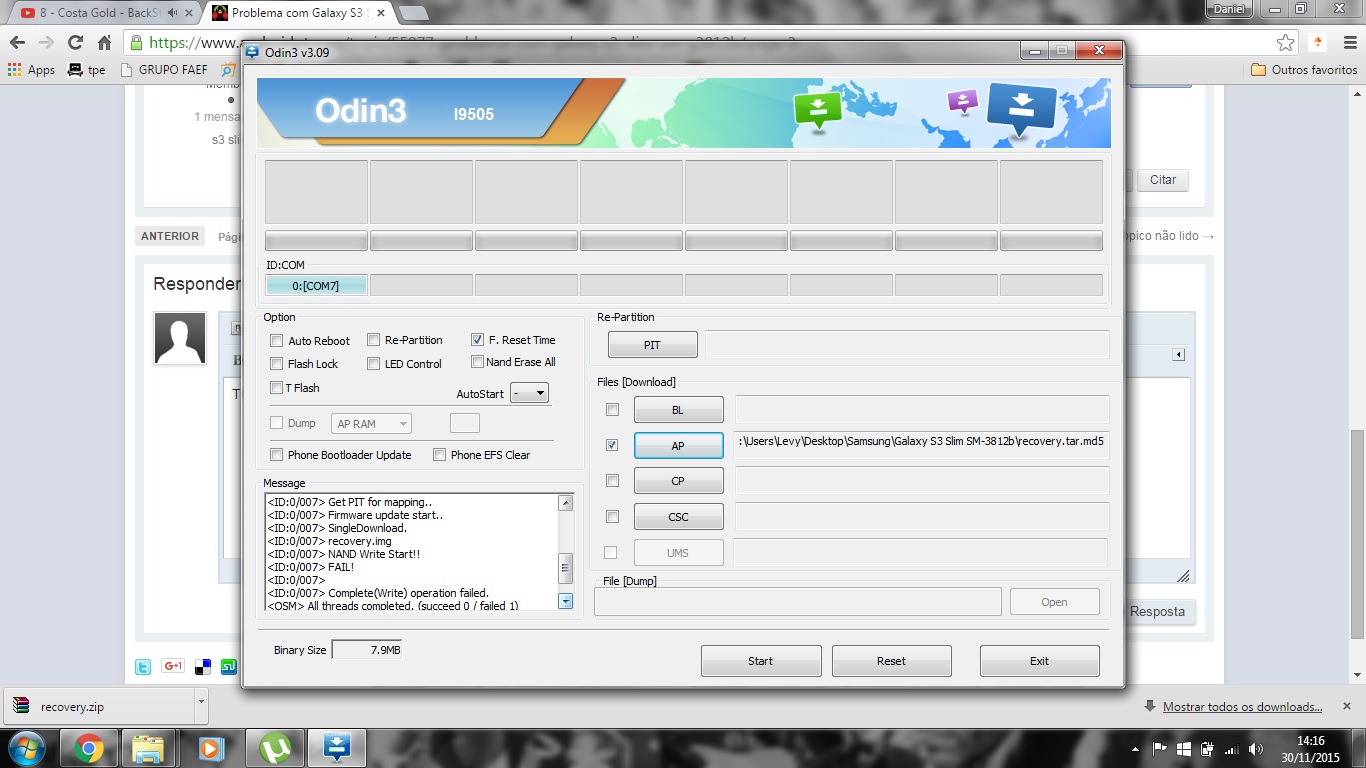
Task: Click the AP file button
Action: (x=678, y=446)
